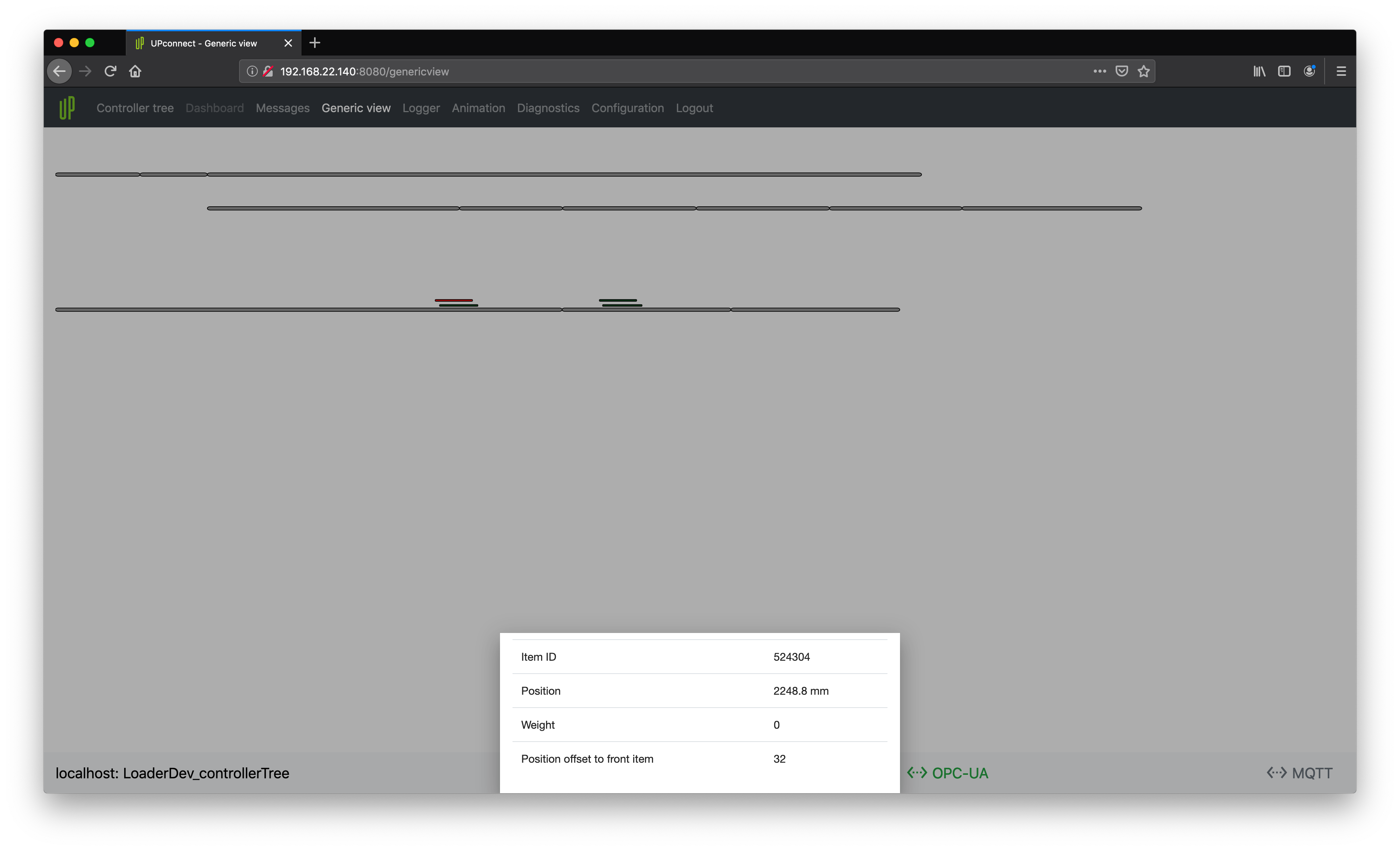The width and height of the screenshot is (1400, 851).
Task: Save page to Pocket
Action: point(1121,71)
